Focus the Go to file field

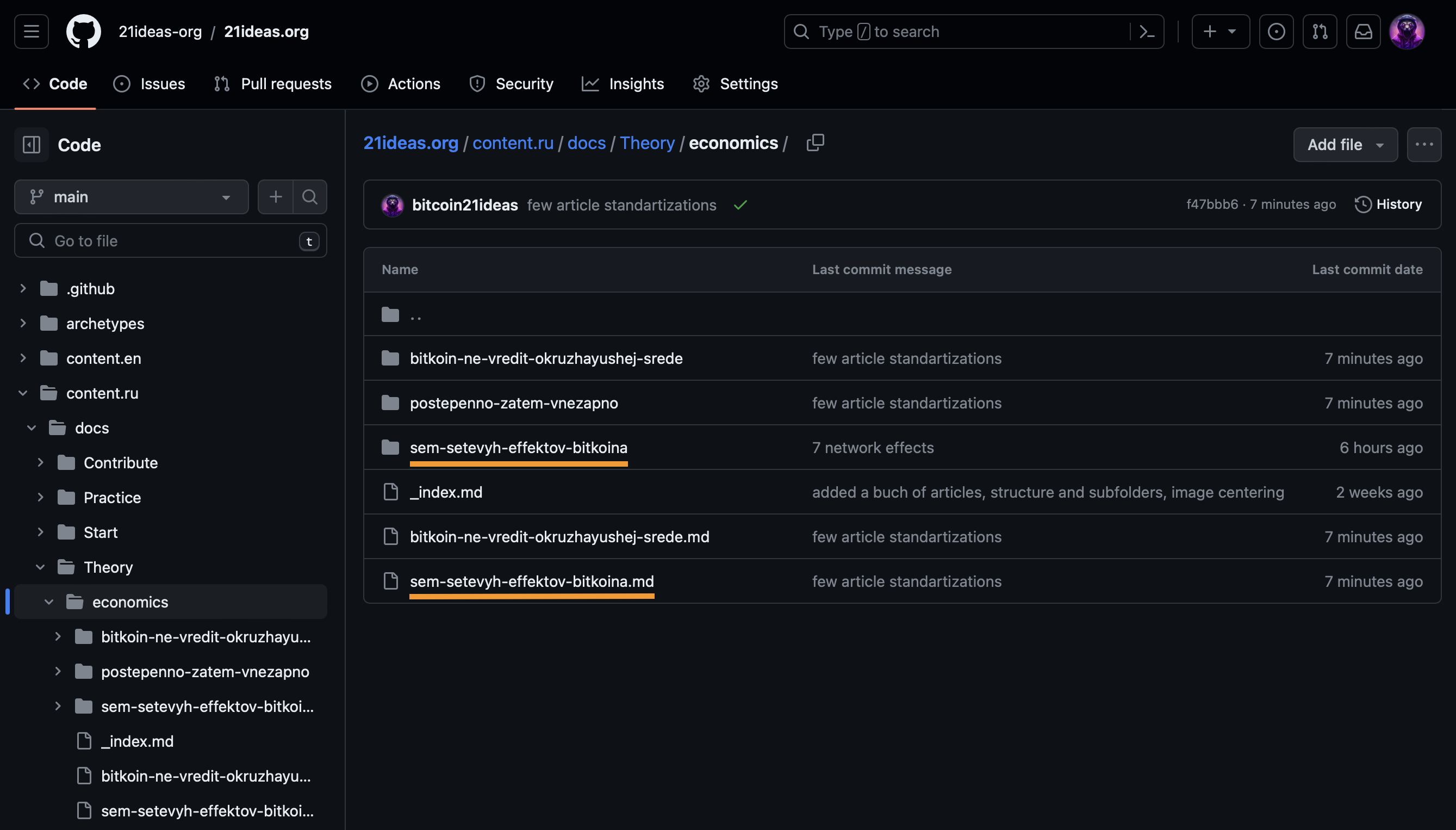click(x=171, y=240)
